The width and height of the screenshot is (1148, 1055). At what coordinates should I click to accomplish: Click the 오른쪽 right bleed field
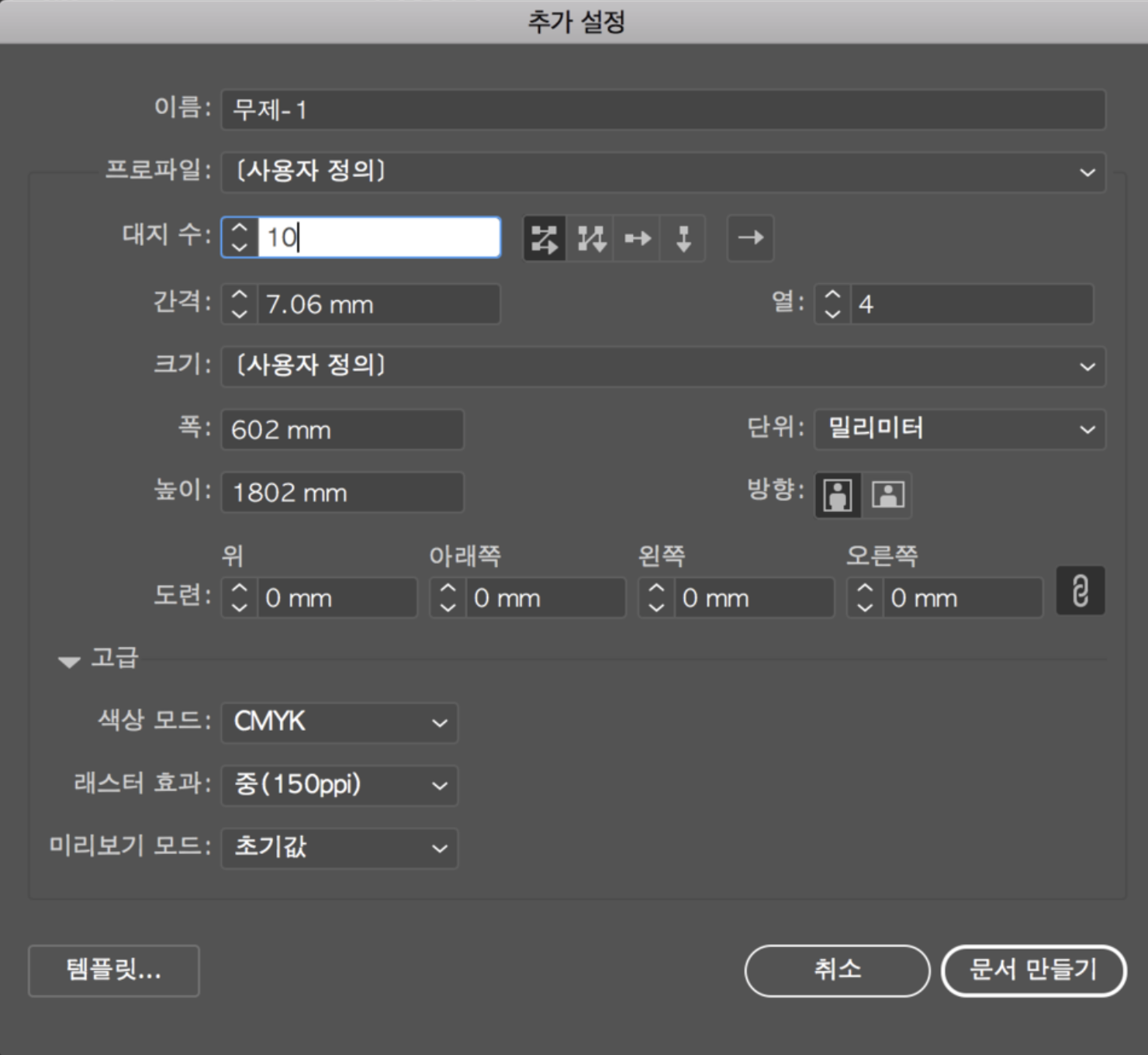coord(963,598)
